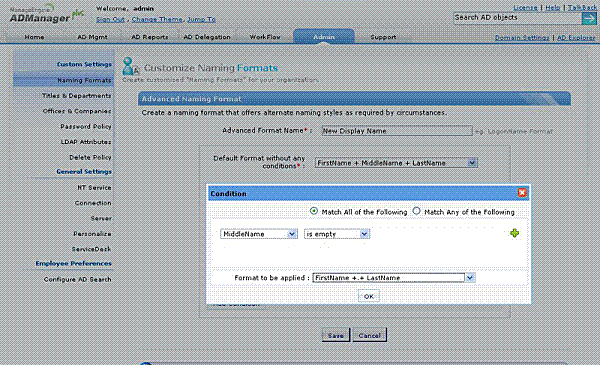
Task: Click the Advanced Format Name input field
Action: click(x=397, y=131)
